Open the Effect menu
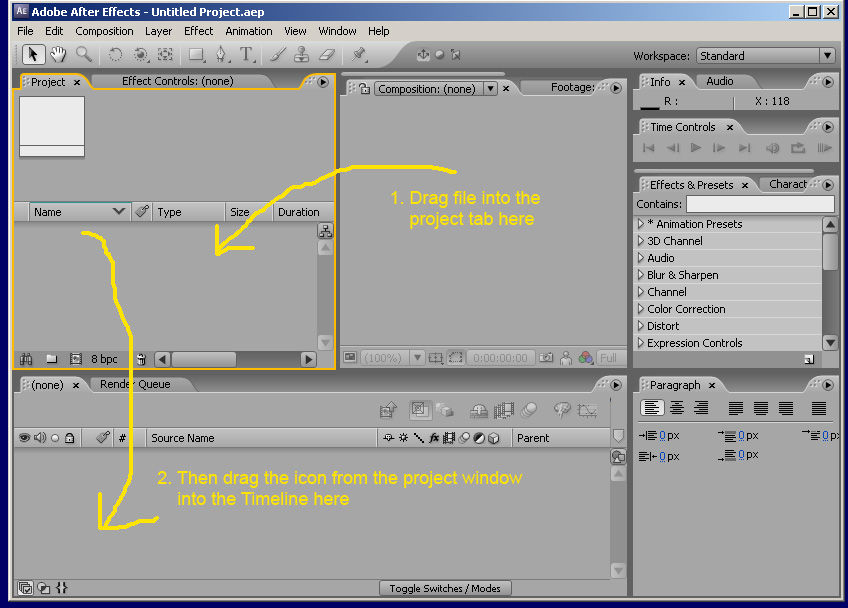The height and width of the screenshot is (608, 848). 198,31
